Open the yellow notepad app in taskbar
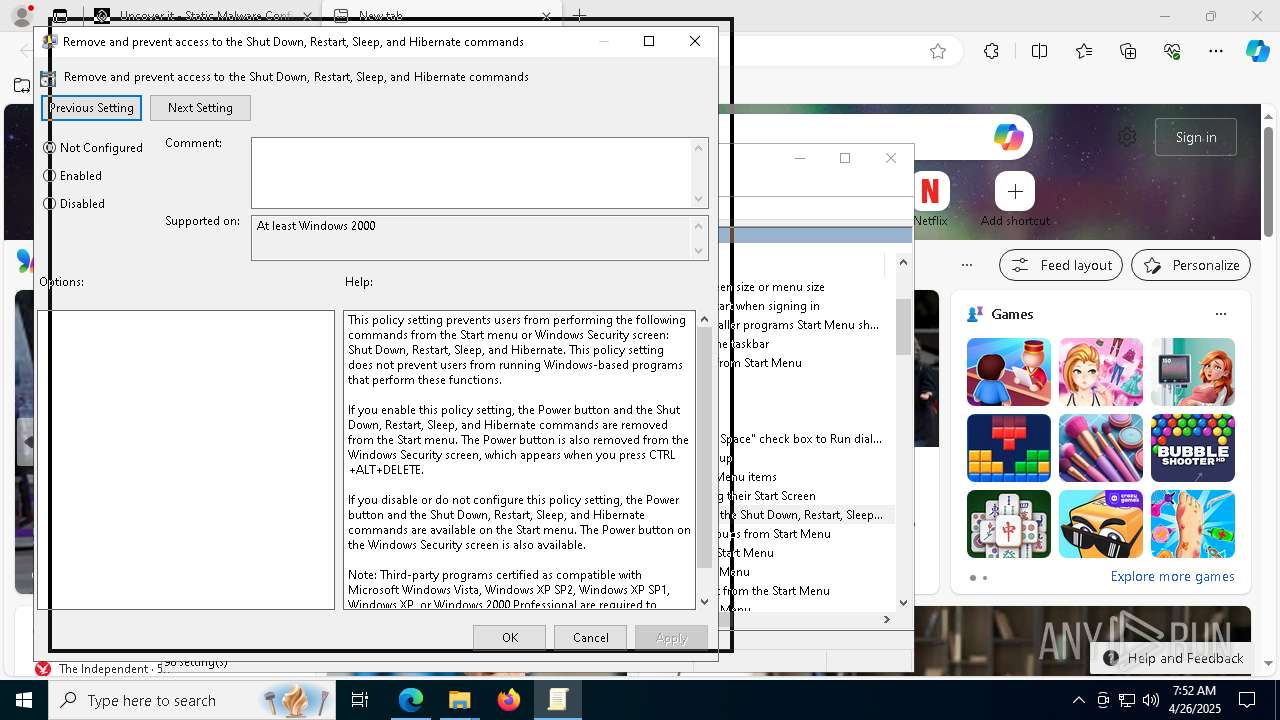Viewport: 1280px width, 720px height. (557, 700)
